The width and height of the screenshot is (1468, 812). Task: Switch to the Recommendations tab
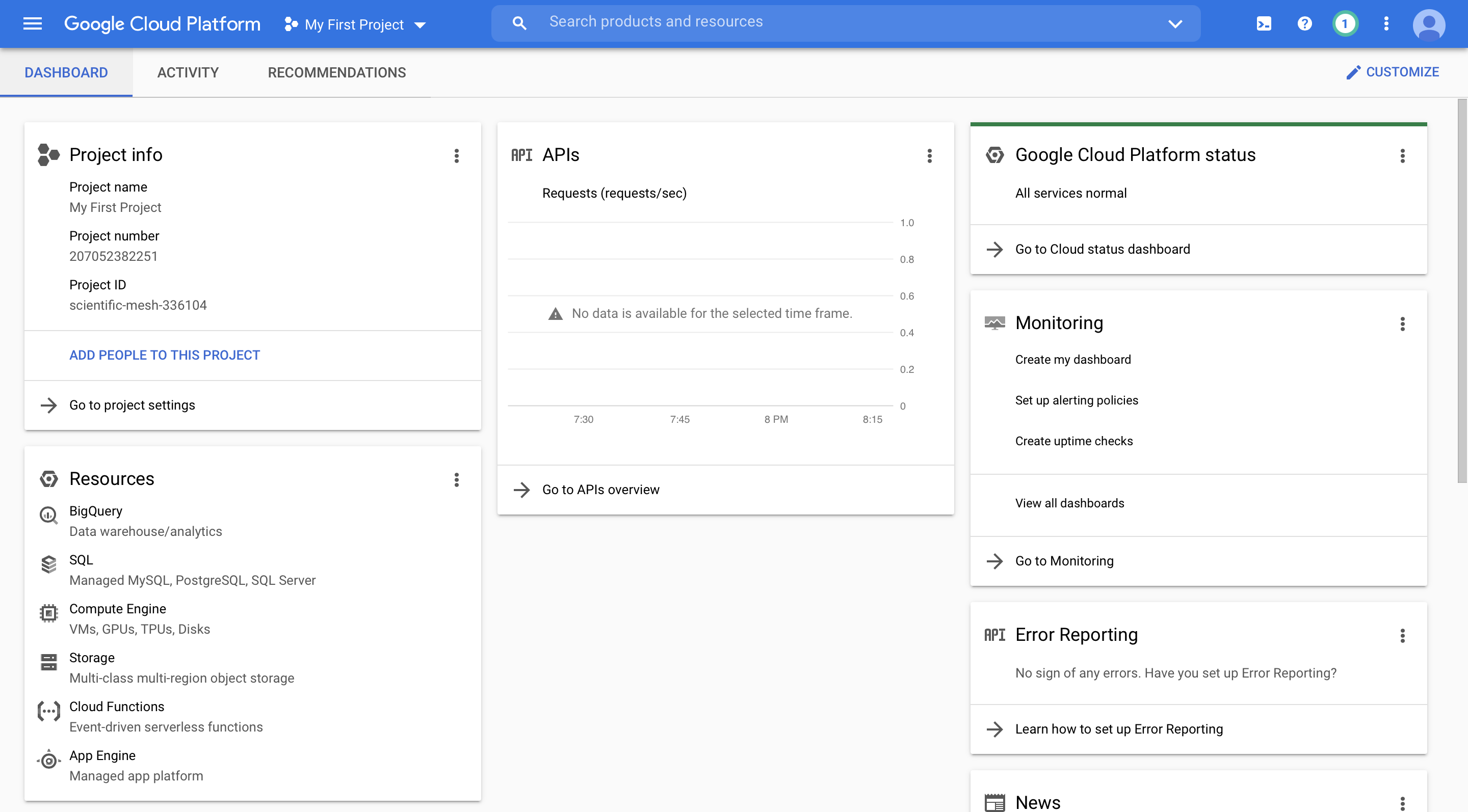point(337,72)
